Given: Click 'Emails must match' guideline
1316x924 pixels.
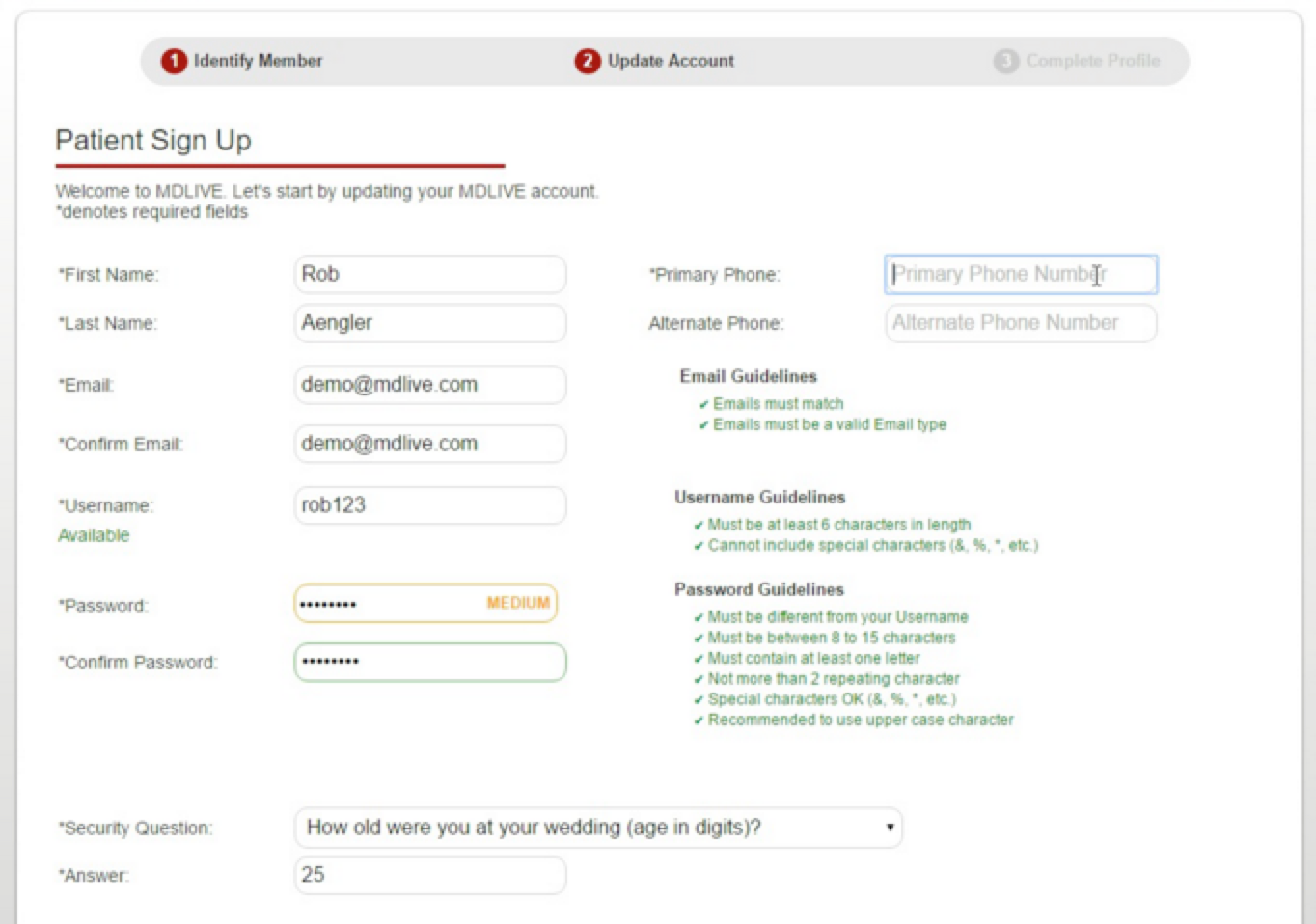Looking at the screenshot, I should (778, 403).
